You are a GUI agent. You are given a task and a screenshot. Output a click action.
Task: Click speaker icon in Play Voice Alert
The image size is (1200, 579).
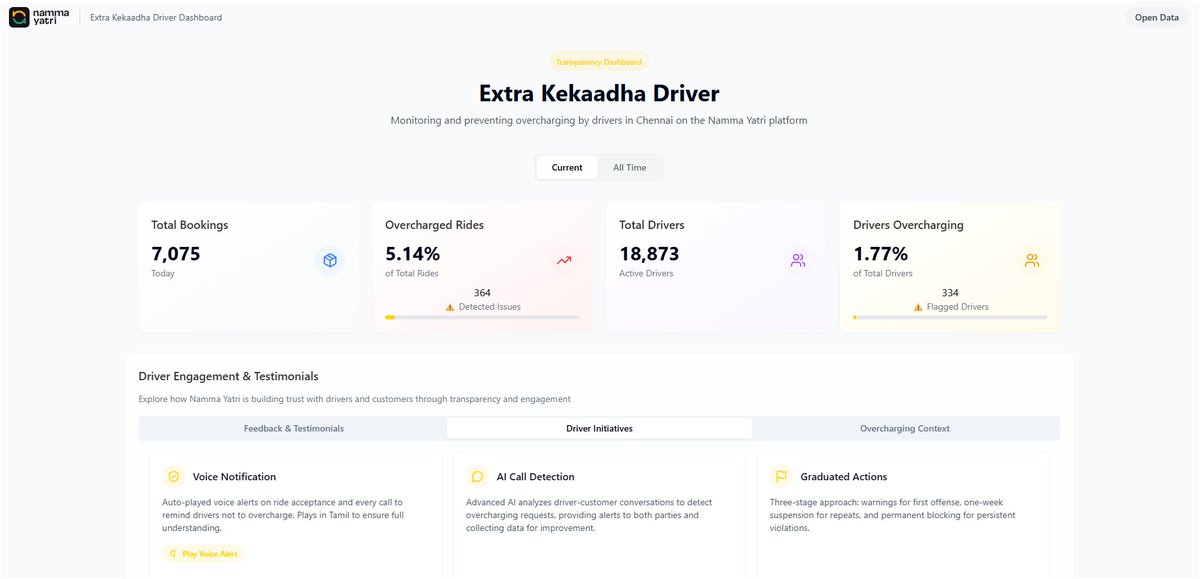tap(173, 553)
